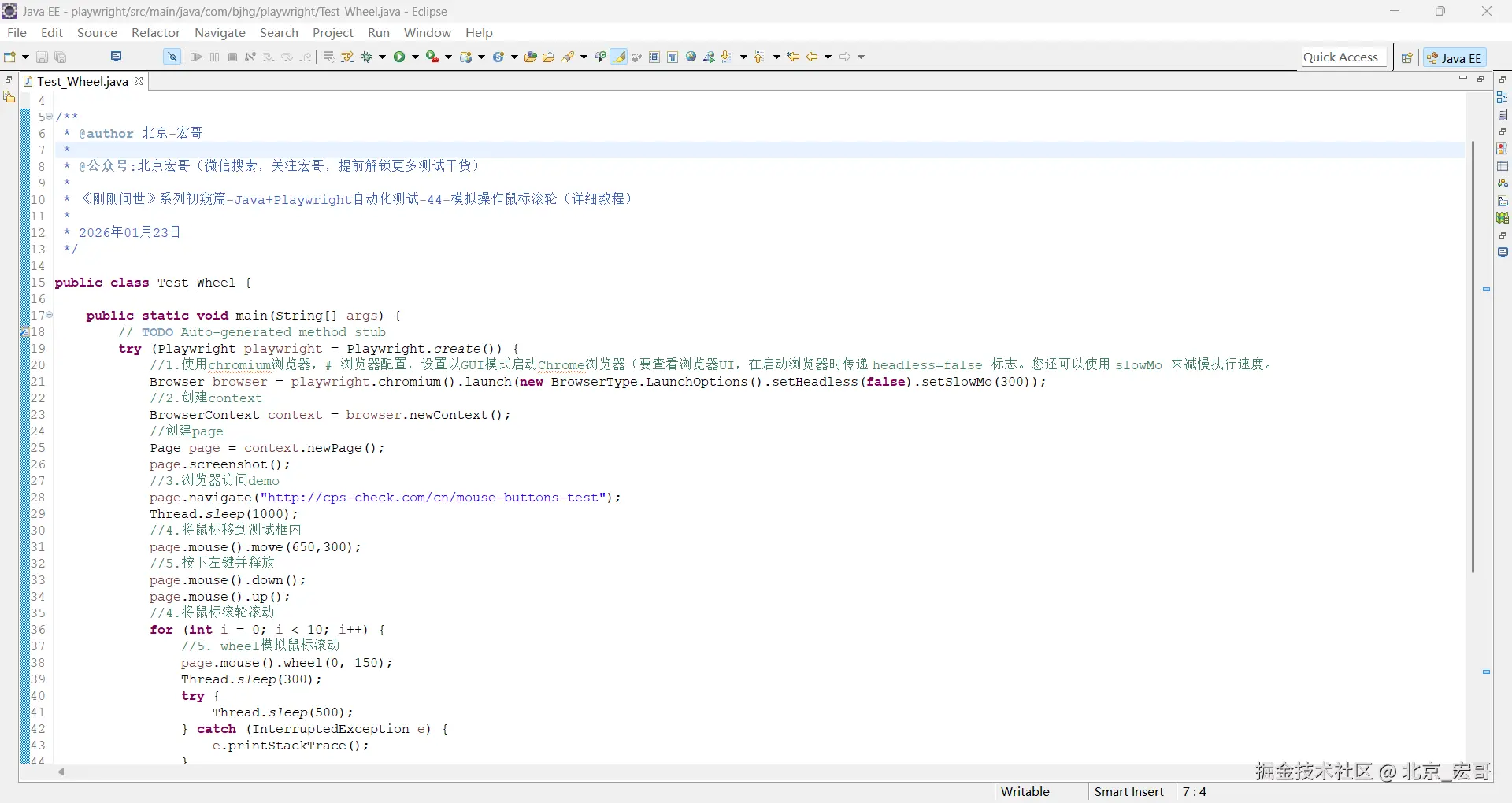Viewport: 1512px width, 803px height.
Task: Open the Search menu
Action: click(x=279, y=32)
